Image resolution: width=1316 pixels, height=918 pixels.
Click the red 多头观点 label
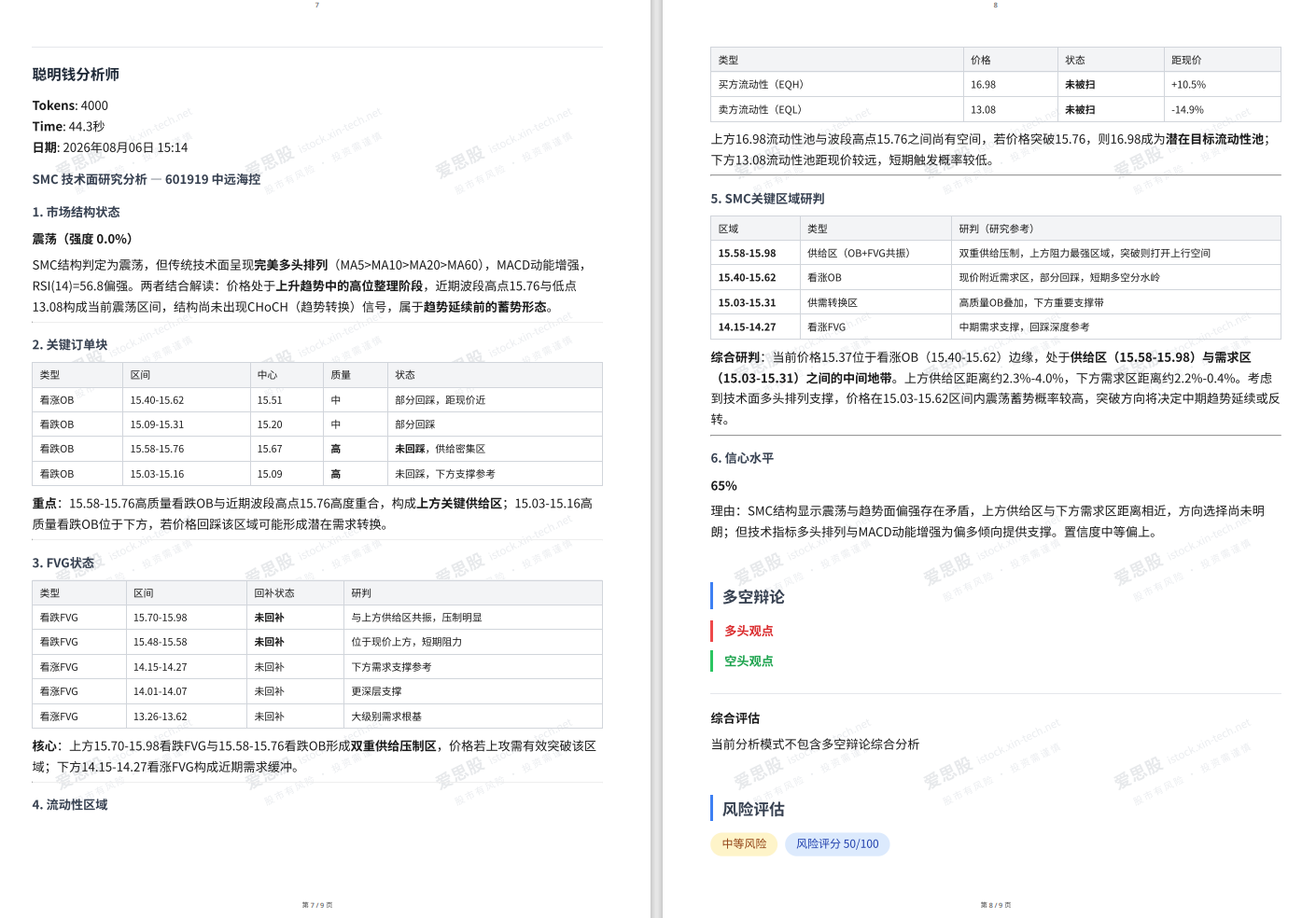[x=749, y=631]
